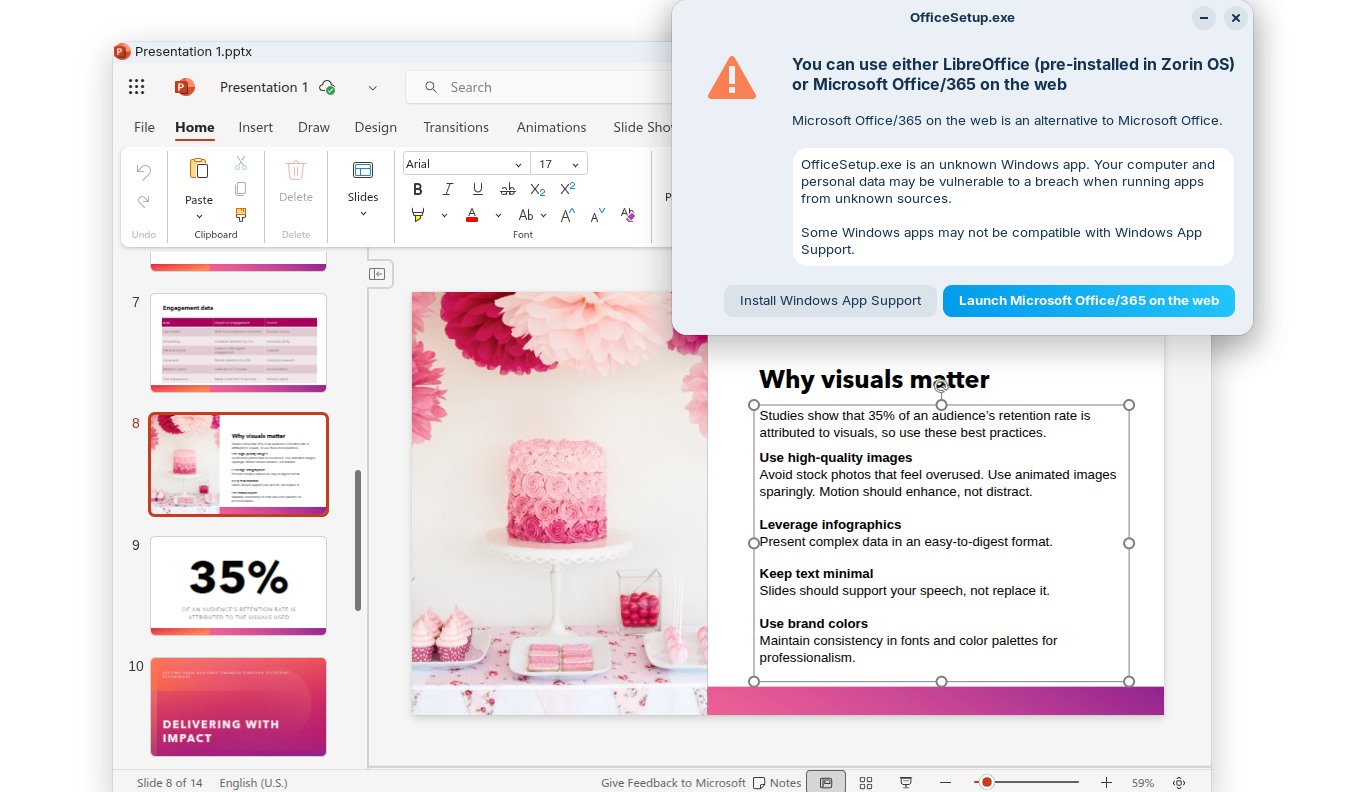Open the Font Color dropdown arrow
Screen dimensions: 1366x792
498,214
